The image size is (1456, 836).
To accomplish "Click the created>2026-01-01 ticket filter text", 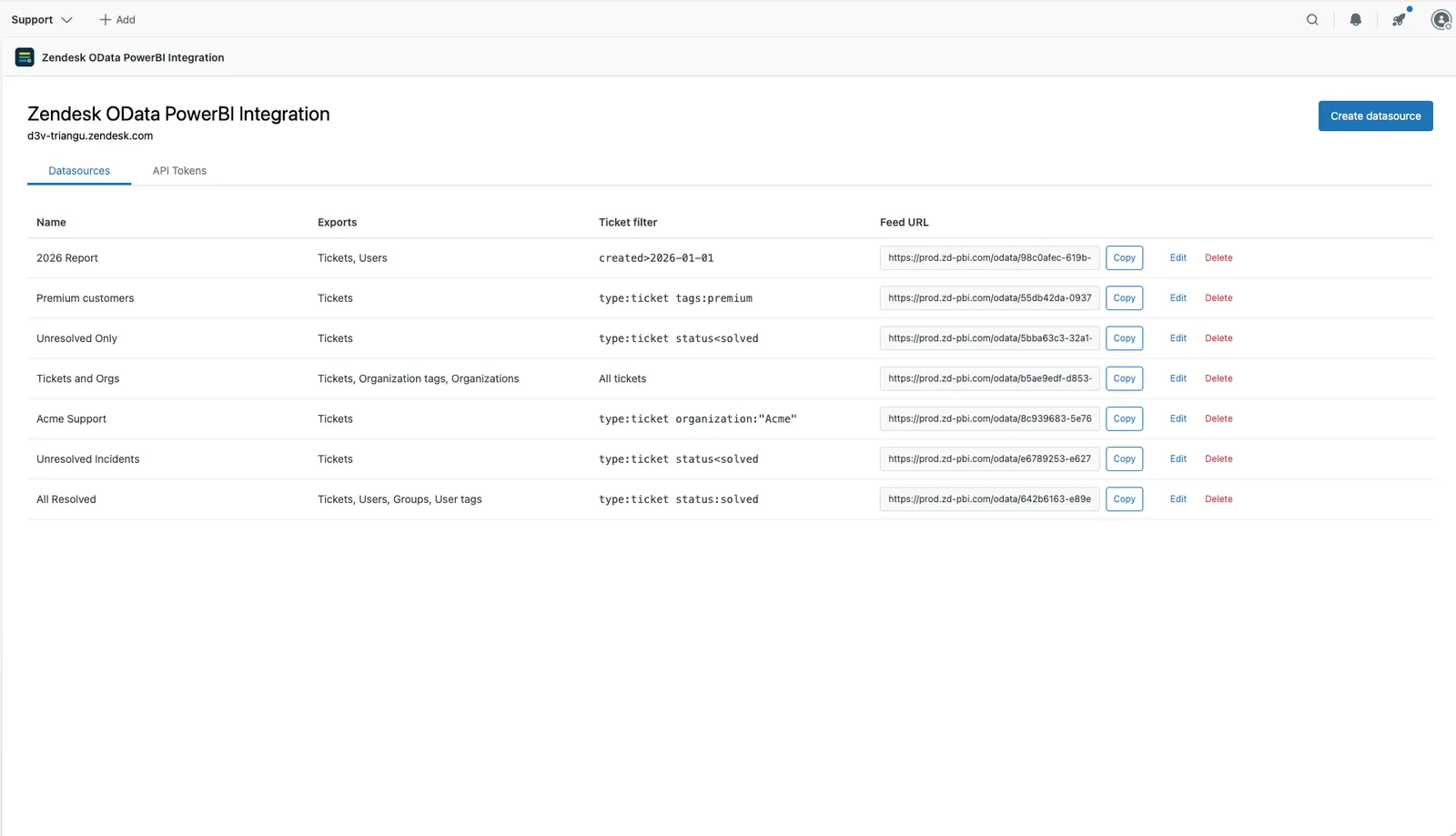I will coord(656,258).
